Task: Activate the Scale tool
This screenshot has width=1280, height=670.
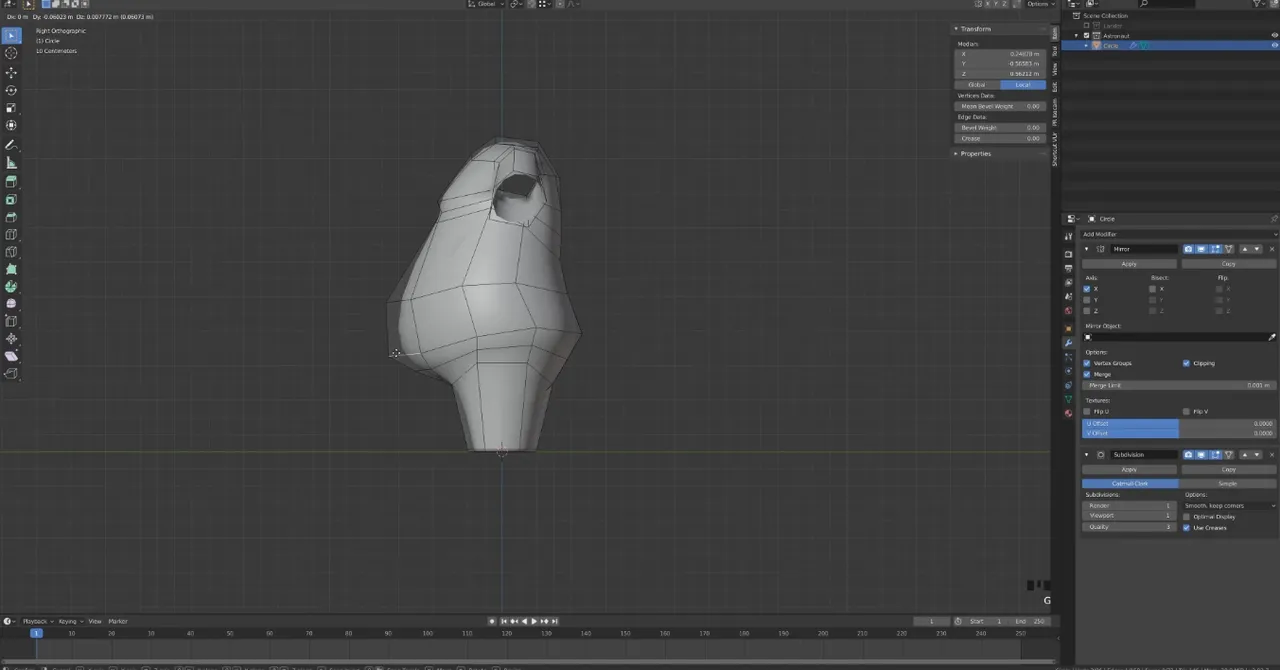Action: pyautogui.click(x=11, y=108)
